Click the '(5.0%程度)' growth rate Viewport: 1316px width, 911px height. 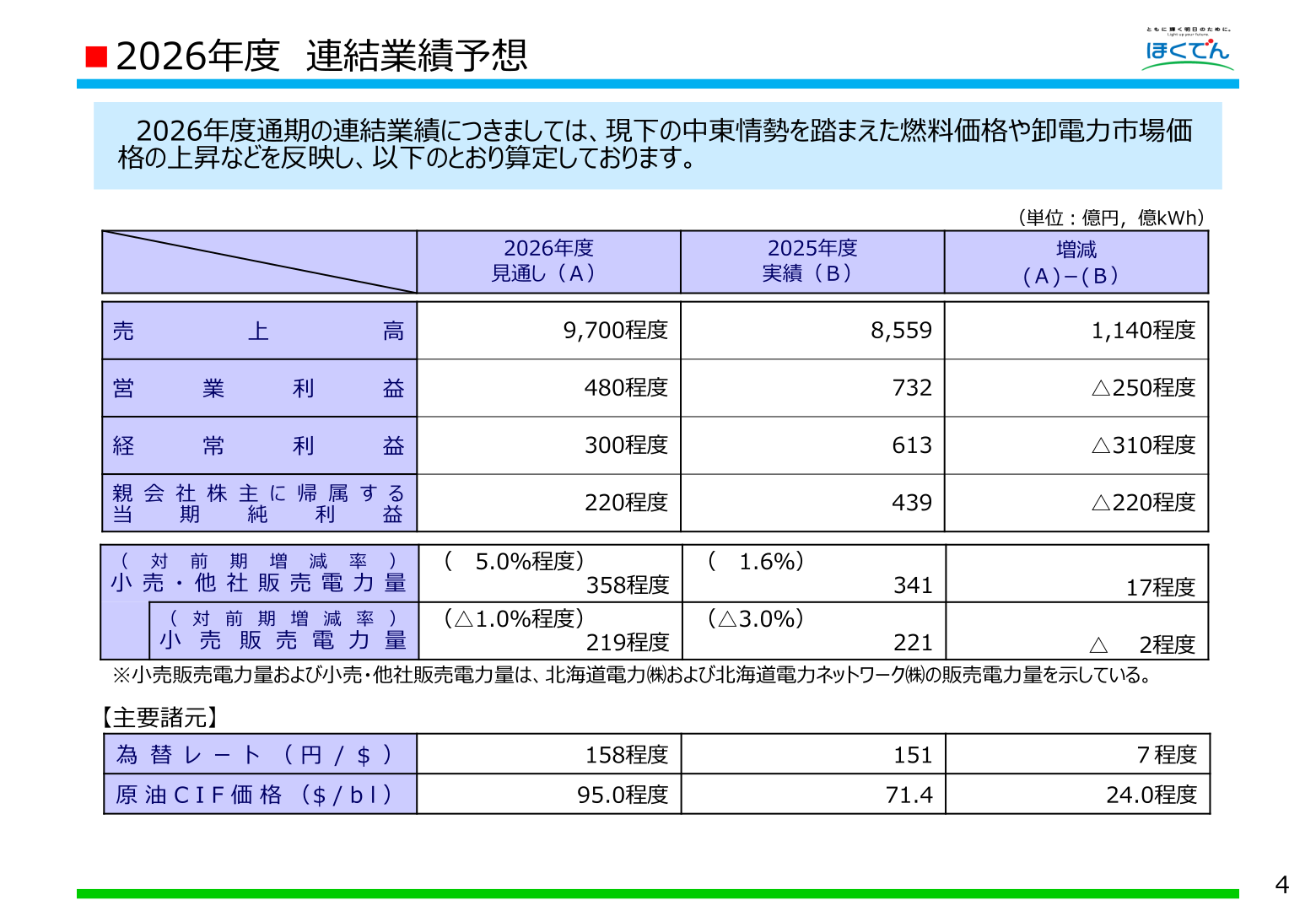coord(515,561)
